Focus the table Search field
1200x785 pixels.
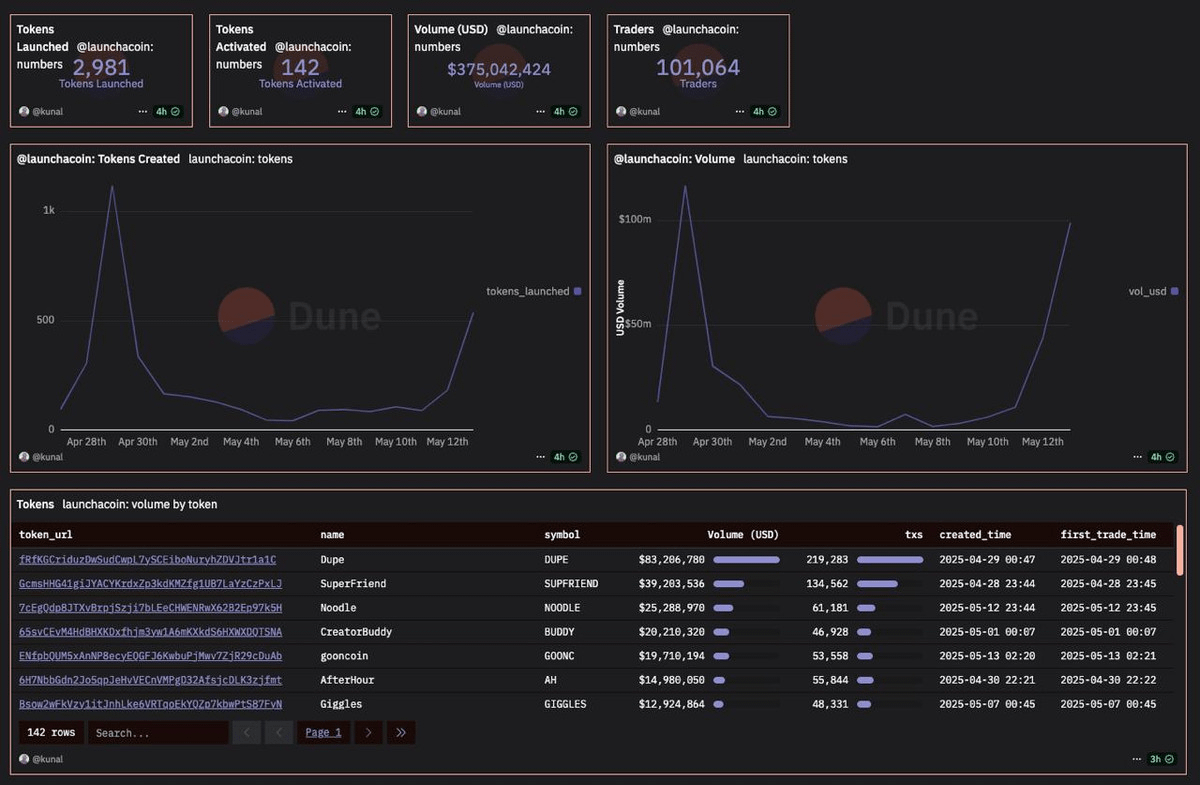tap(157, 733)
